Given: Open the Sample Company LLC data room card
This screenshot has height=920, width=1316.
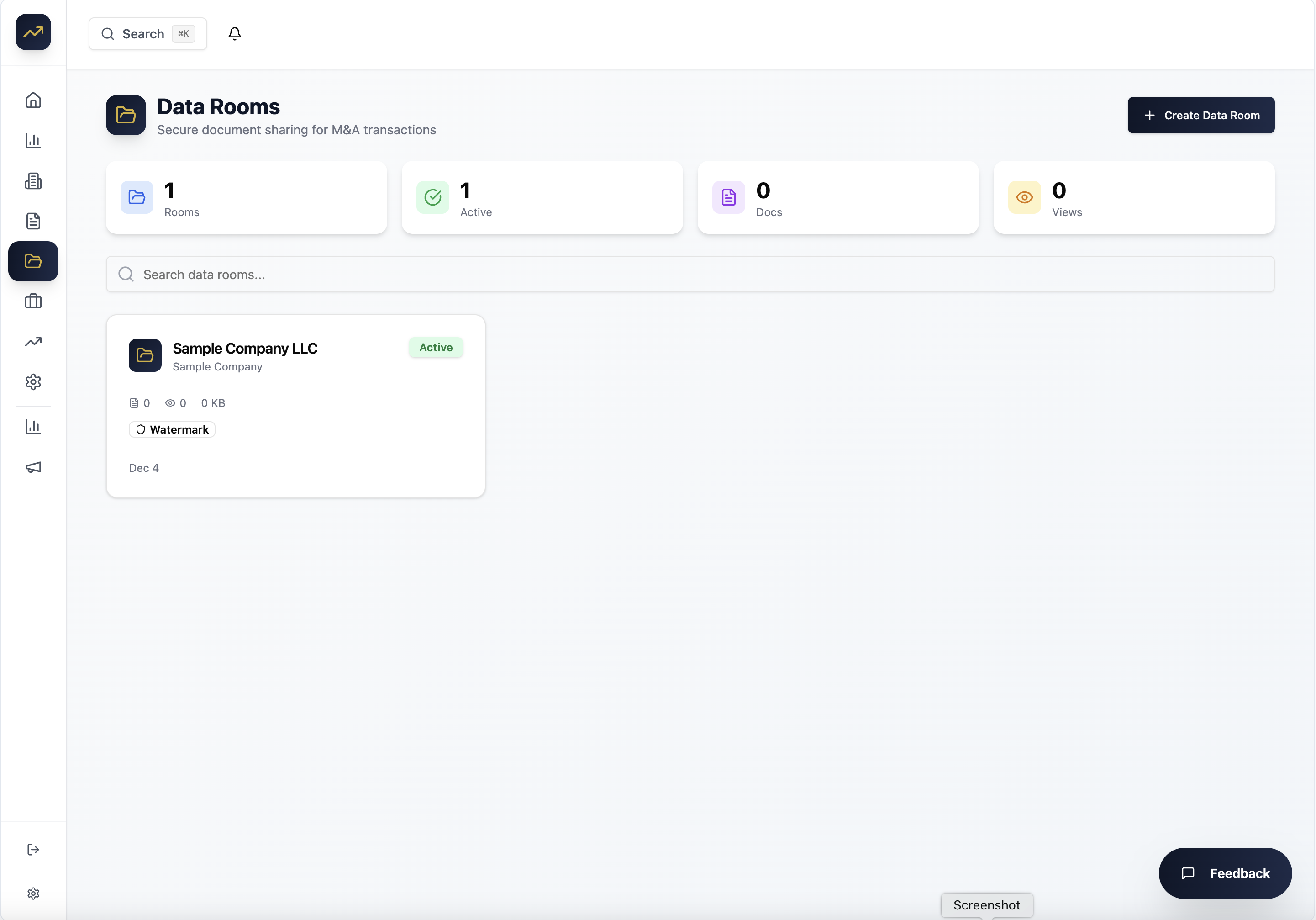Looking at the screenshot, I should point(296,406).
